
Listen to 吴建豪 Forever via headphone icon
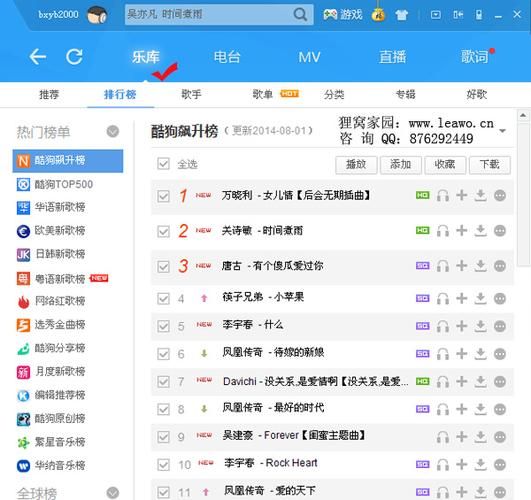point(443,437)
